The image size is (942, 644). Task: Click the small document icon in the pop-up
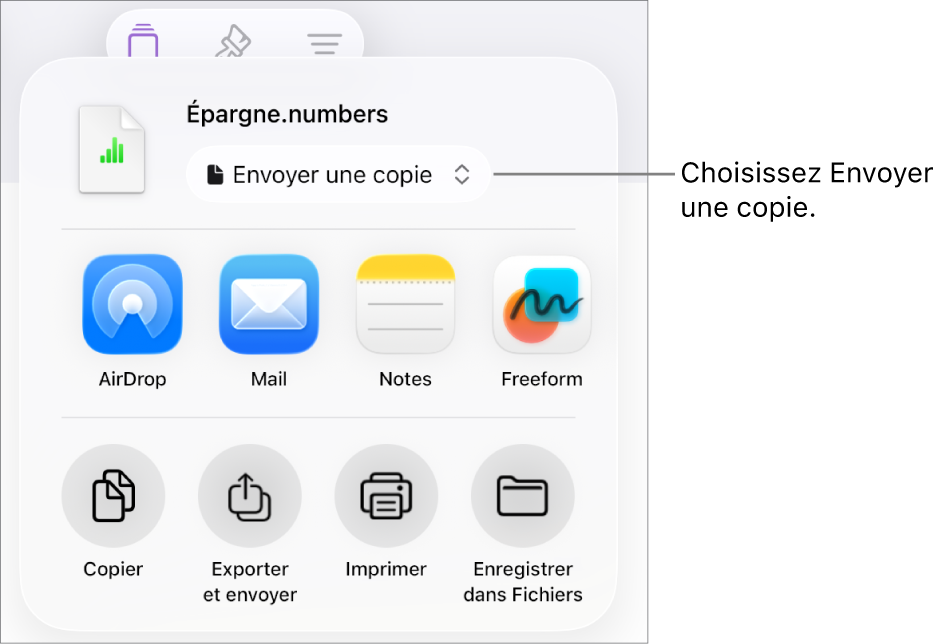coord(215,175)
